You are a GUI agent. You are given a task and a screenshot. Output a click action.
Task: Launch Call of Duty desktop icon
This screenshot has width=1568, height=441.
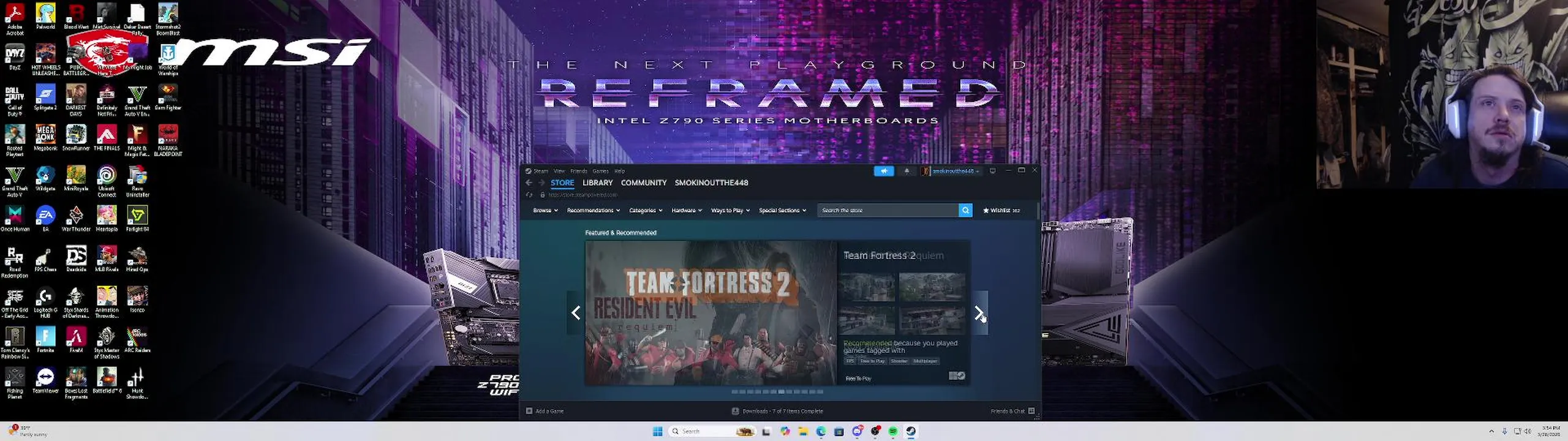pyautogui.click(x=15, y=101)
